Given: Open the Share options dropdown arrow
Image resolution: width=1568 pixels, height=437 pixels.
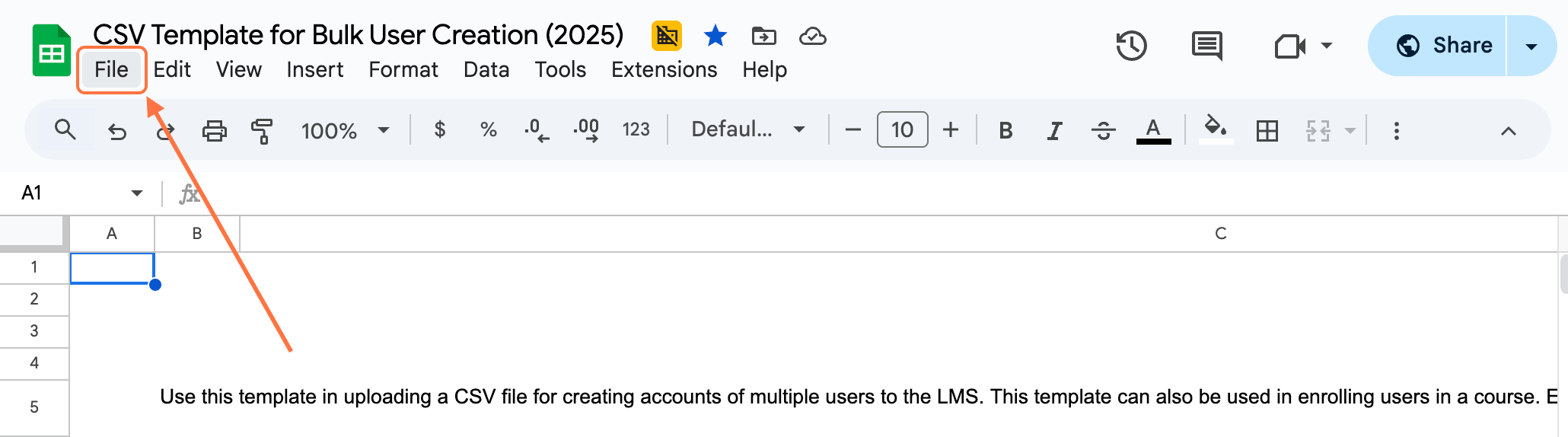Looking at the screenshot, I should click(1531, 46).
